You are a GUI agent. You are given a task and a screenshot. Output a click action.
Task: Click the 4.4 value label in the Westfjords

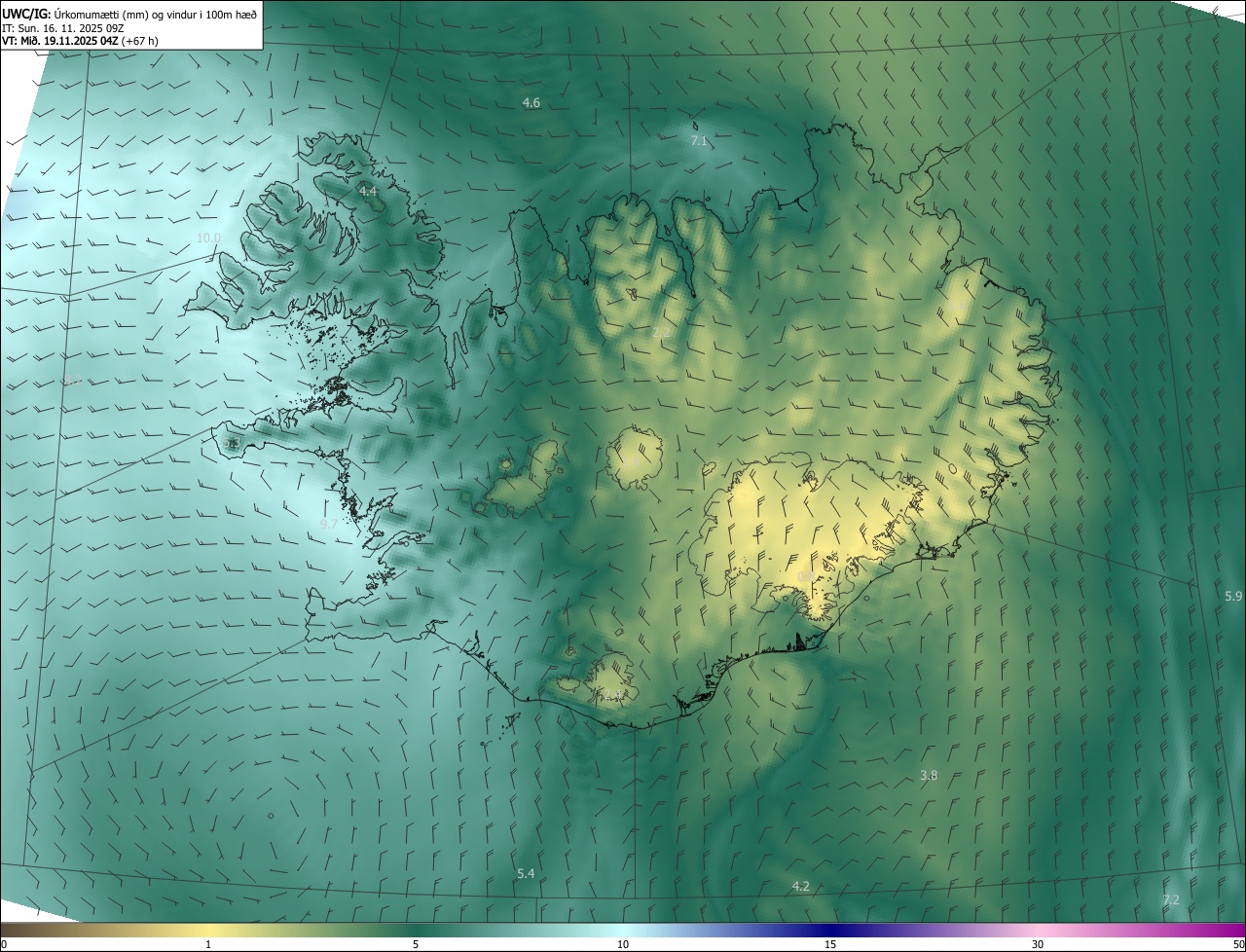point(368,192)
